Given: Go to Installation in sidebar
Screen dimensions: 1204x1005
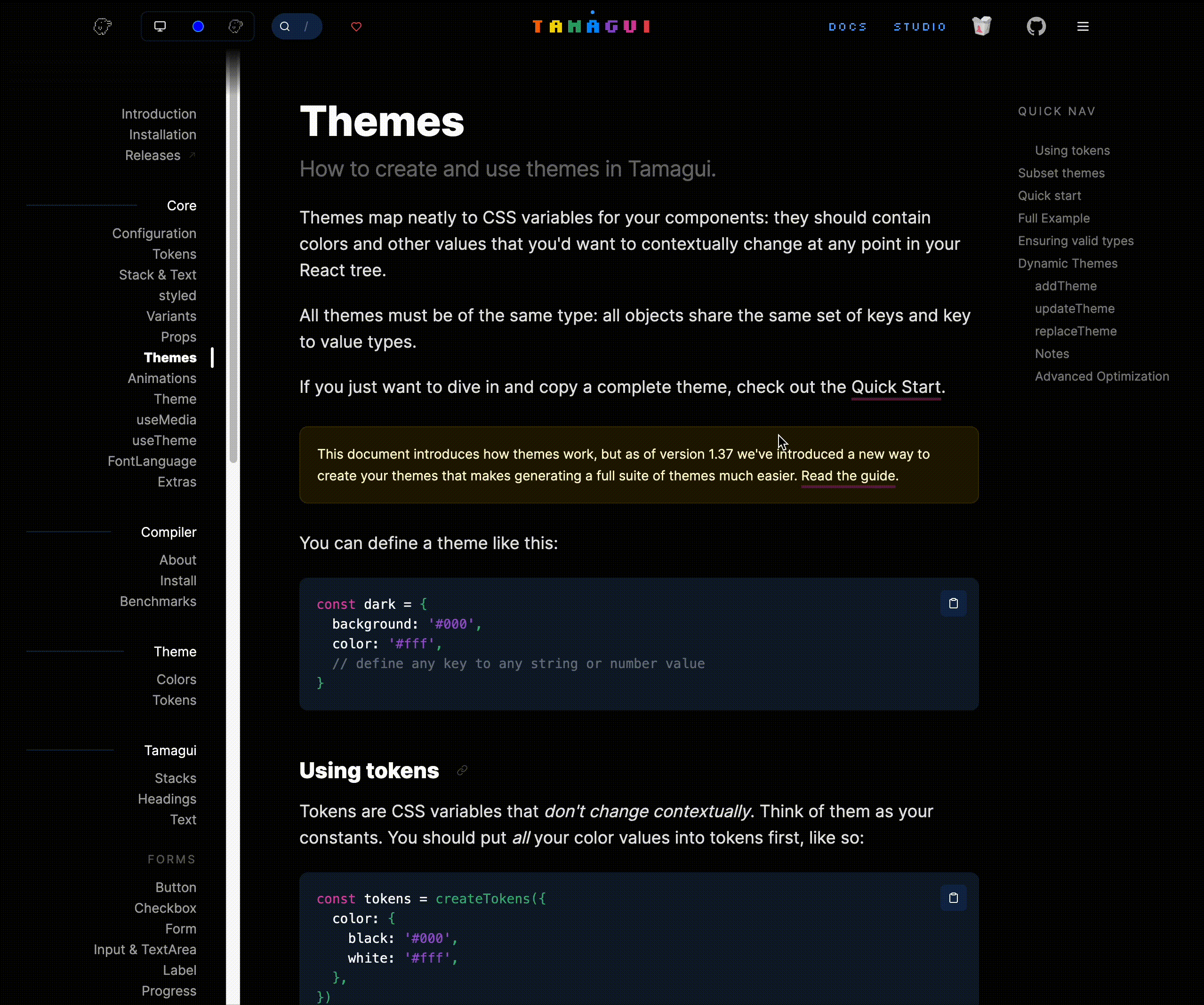Looking at the screenshot, I should point(162,135).
